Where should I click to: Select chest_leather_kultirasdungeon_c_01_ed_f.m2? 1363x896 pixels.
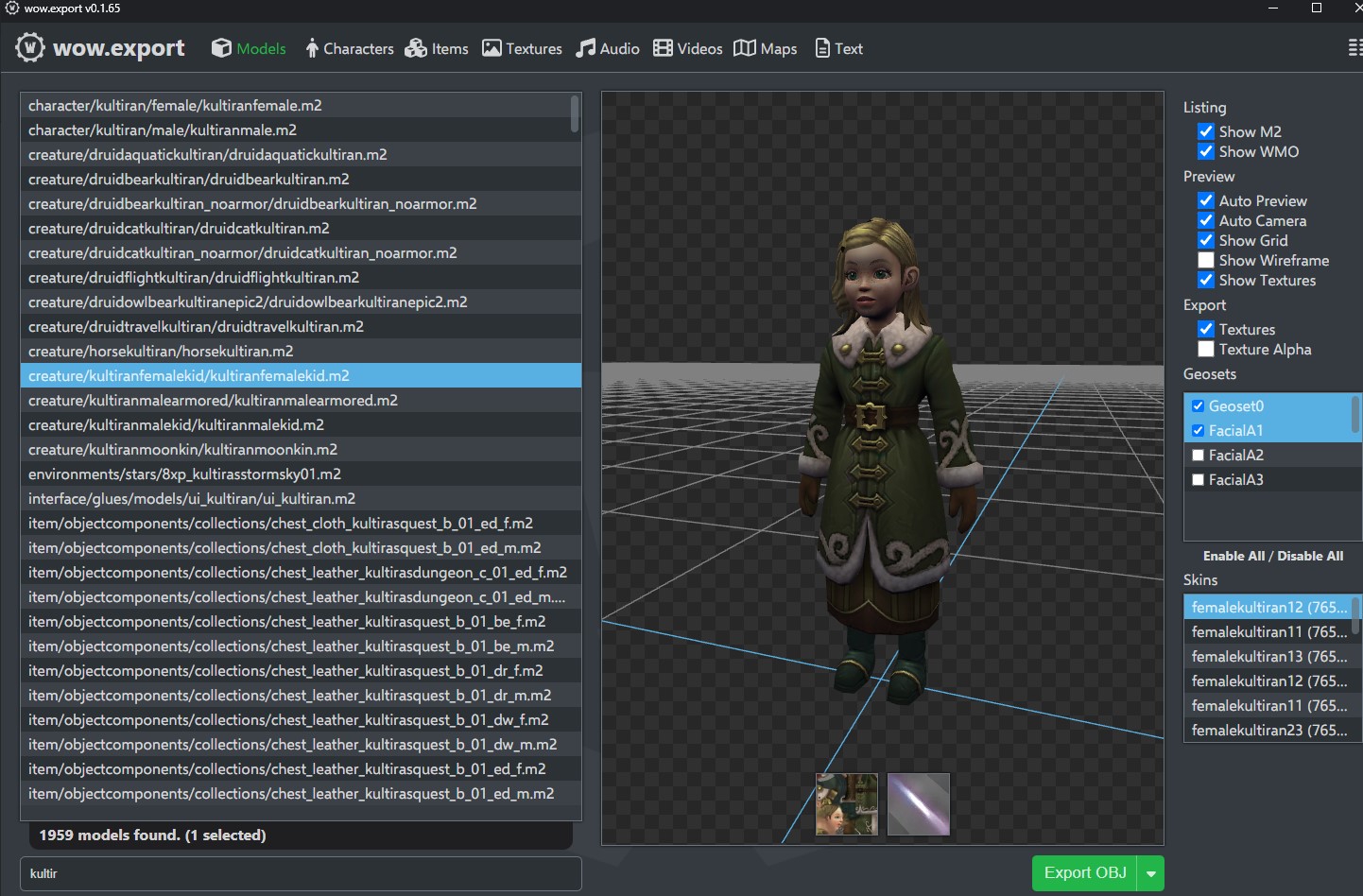(301, 572)
